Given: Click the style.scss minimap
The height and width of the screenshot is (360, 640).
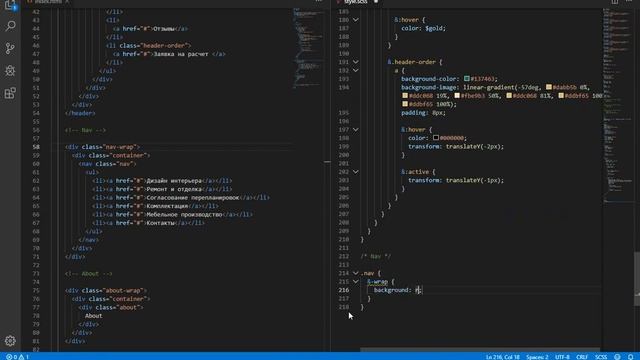Looking at the screenshot, I should pyautogui.click(x=617, y=105).
